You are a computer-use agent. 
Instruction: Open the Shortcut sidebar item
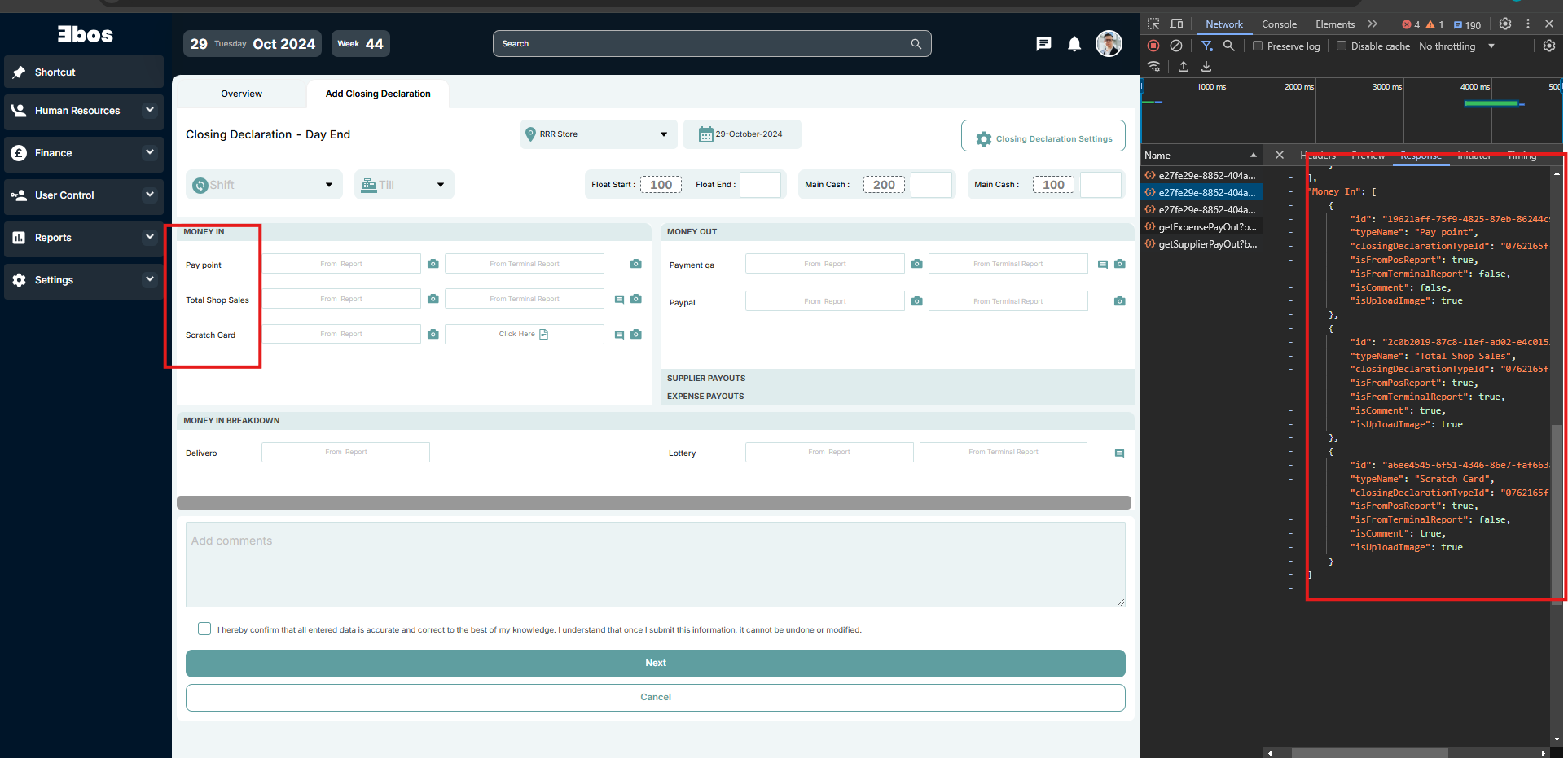coord(84,72)
